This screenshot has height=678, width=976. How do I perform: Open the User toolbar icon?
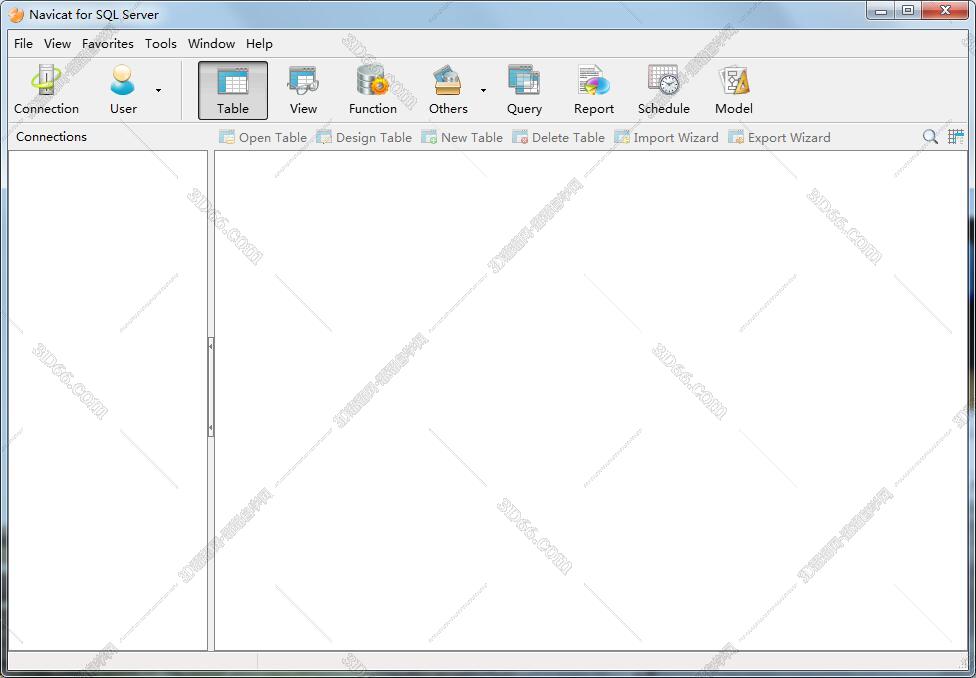point(123,90)
